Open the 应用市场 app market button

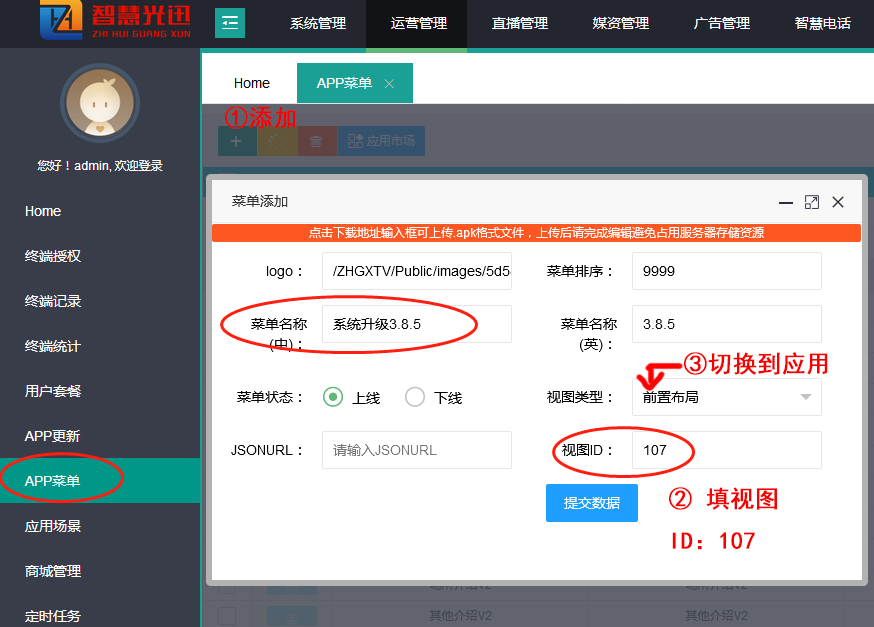[x=381, y=141]
